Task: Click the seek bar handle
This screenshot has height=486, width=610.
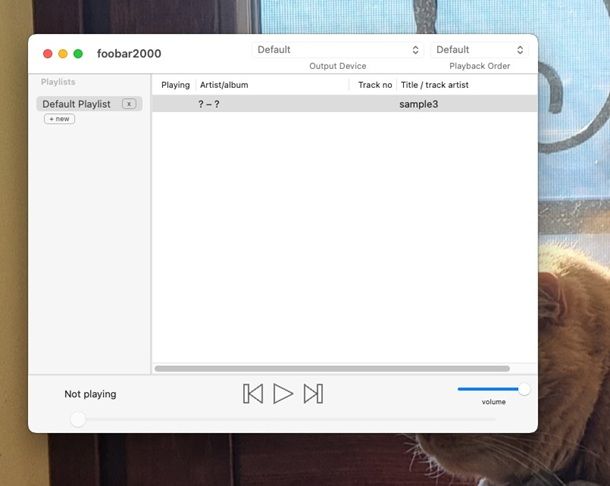Action: click(78, 419)
